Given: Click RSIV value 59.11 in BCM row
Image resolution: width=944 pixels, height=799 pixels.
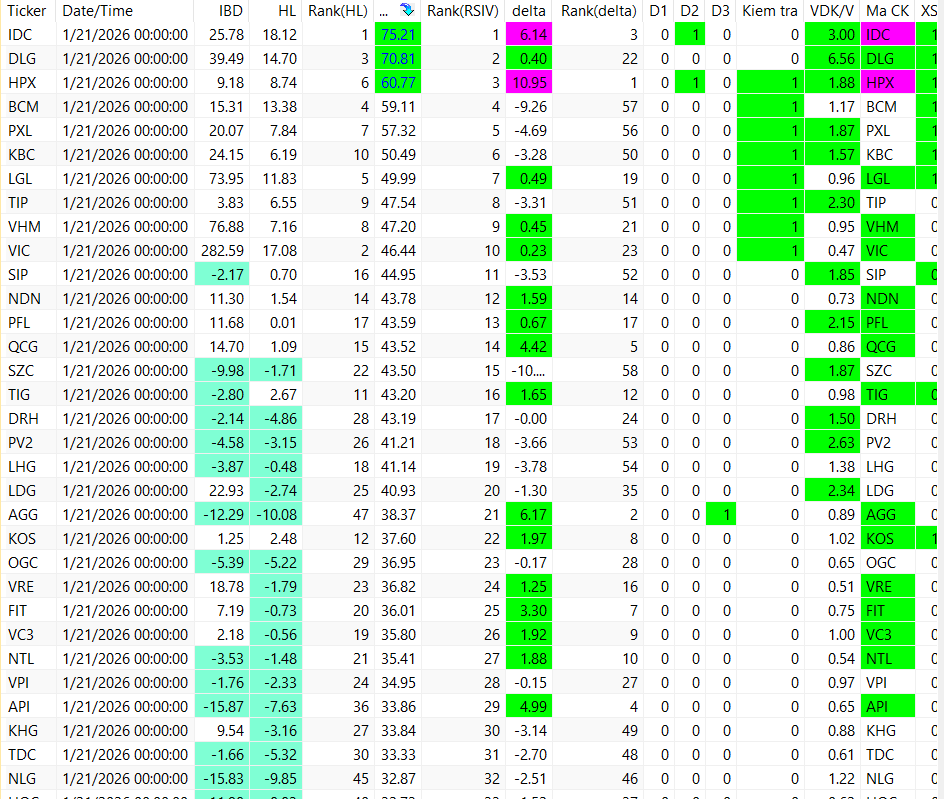Looking at the screenshot, I should point(399,107).
